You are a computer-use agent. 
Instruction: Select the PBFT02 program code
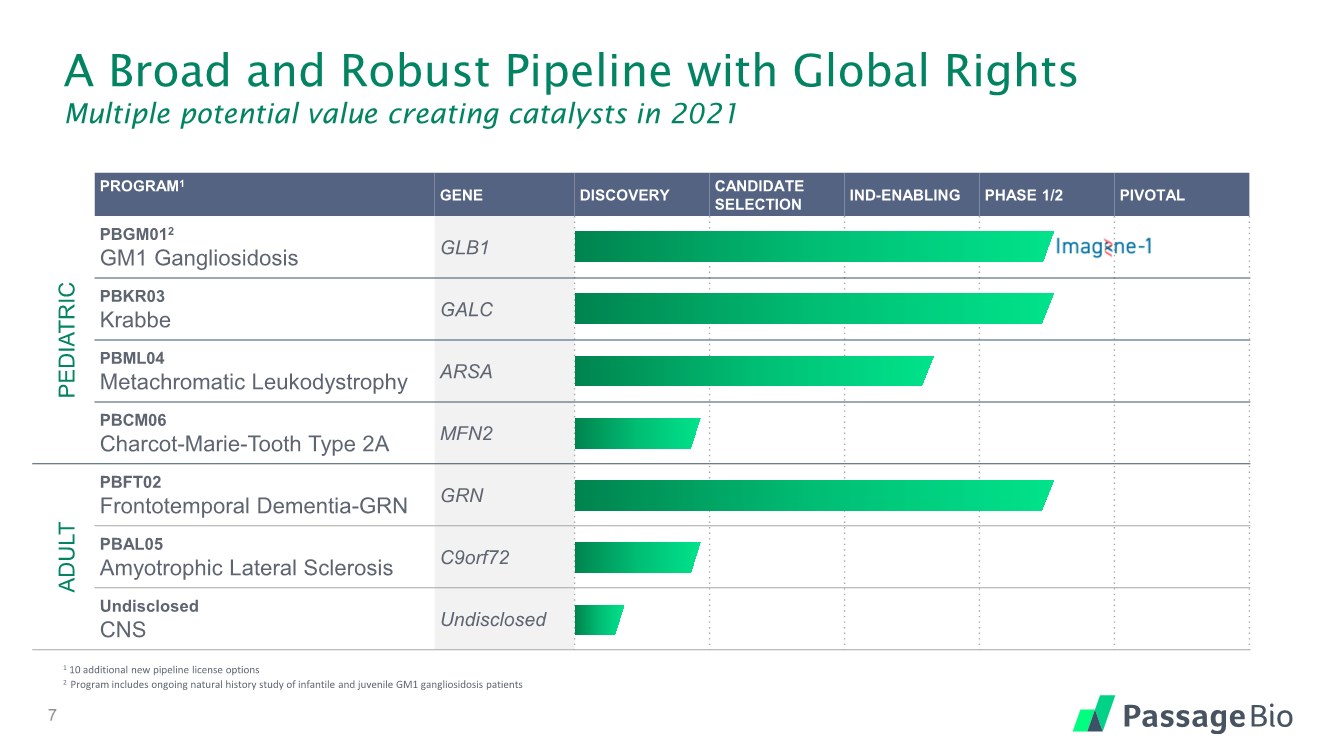coord(131,482)
